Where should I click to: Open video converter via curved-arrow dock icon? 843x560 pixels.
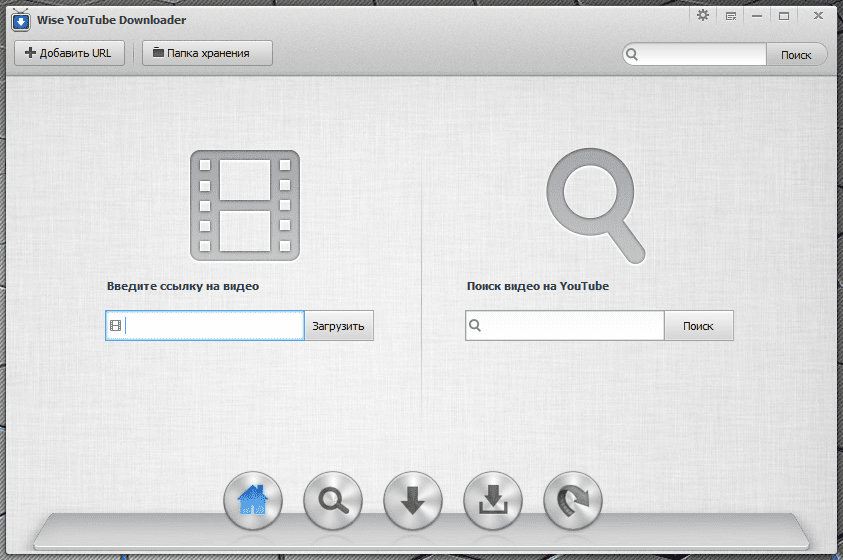click(573, 501)
